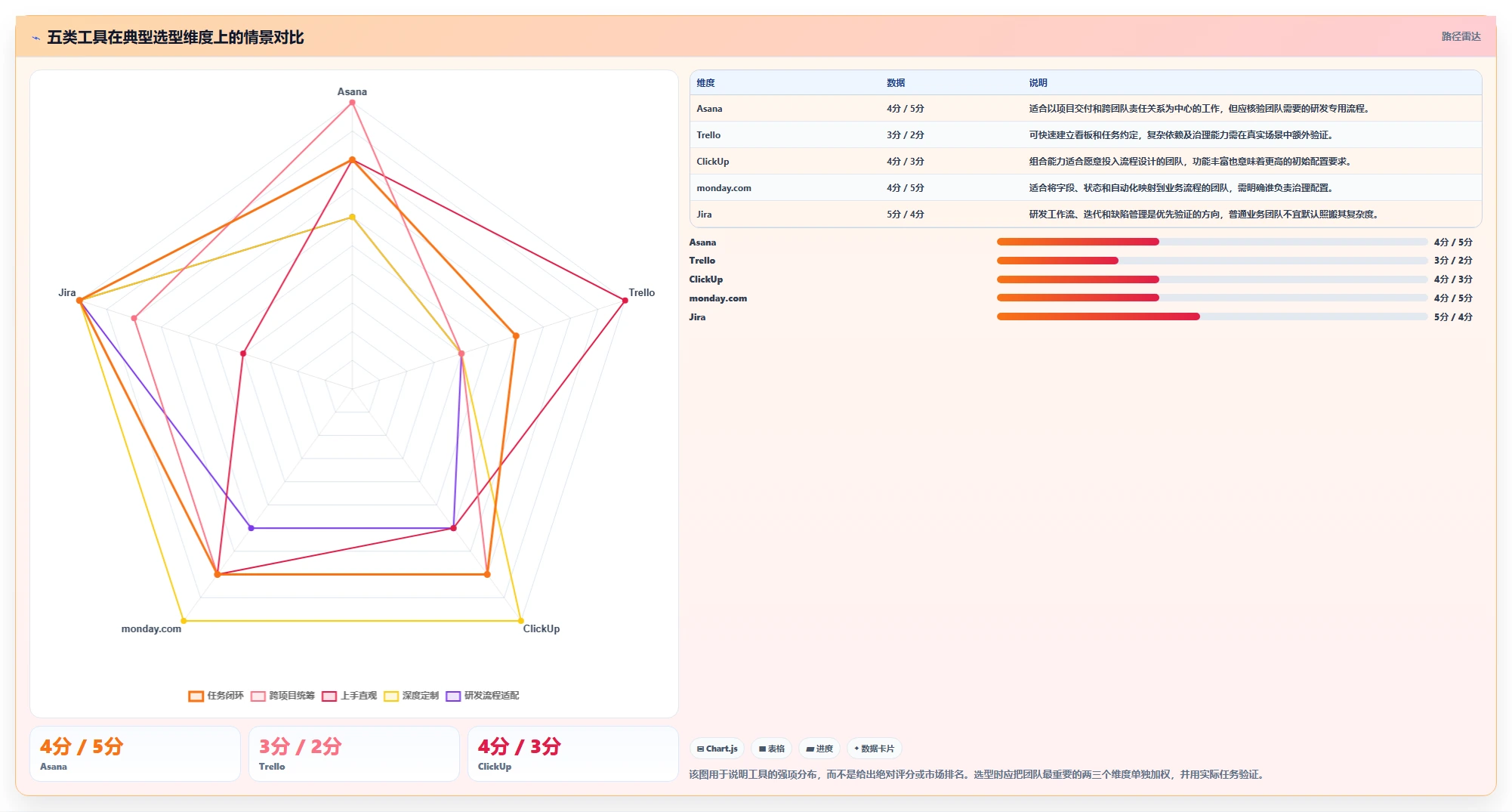Click the ClickUp description starting with 组合能力适合
This screenshot has height=812, width=1512.
click(1190, 162)
